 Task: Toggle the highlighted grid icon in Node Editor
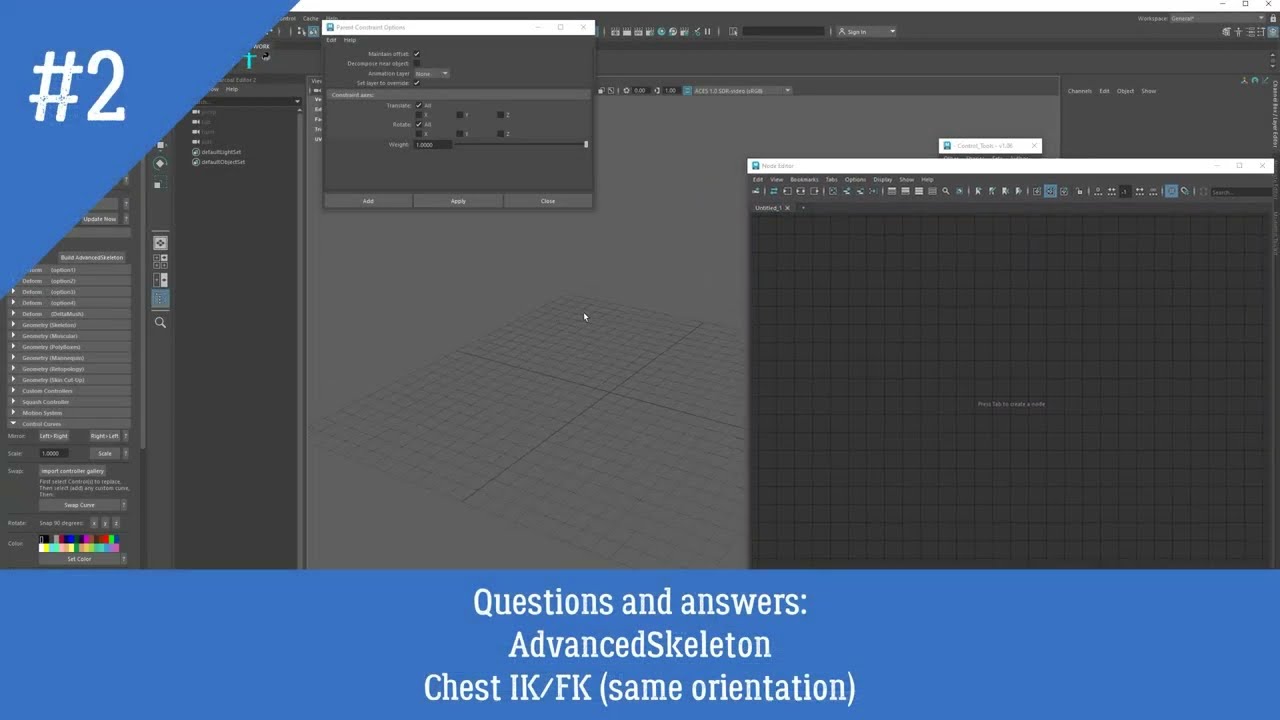click(x=1171, y=191)
